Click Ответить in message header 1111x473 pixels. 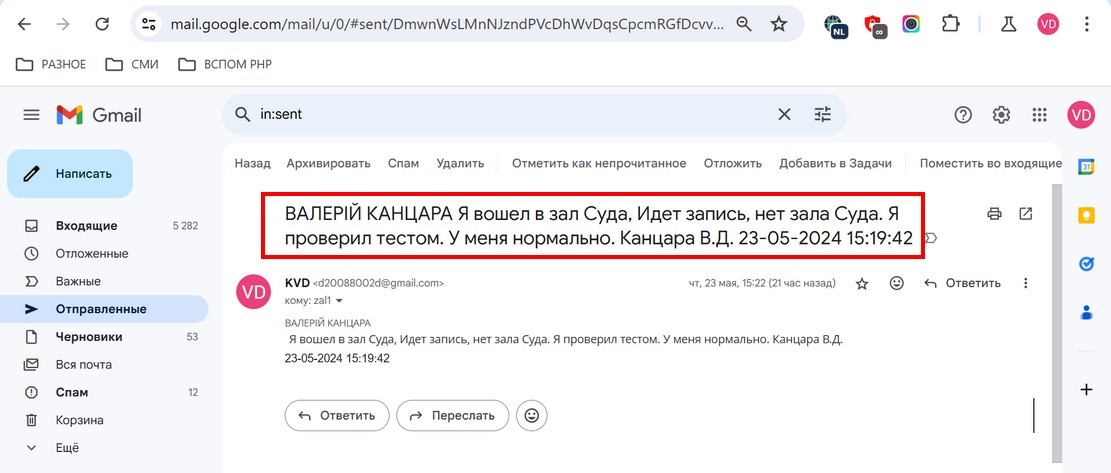pos(962,283)
